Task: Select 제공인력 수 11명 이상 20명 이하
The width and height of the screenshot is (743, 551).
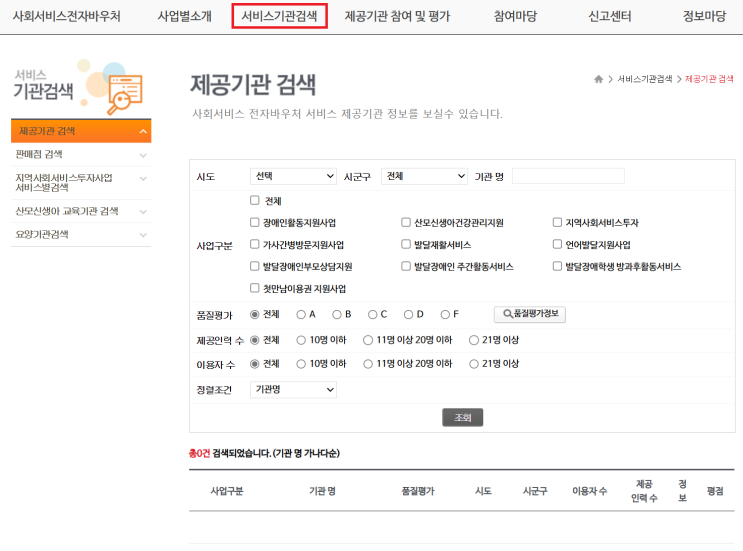Action: 368,340
